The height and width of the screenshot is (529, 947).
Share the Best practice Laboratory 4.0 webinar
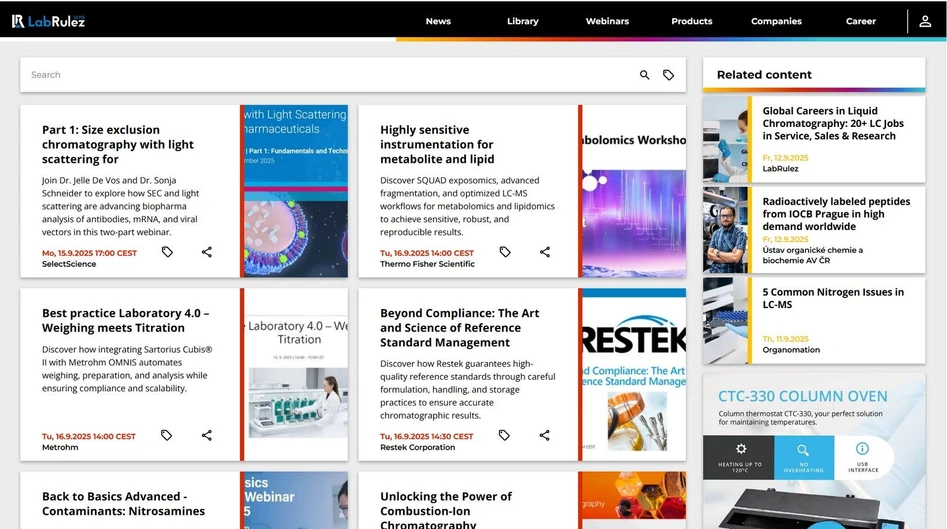click(x=207, y=435)
